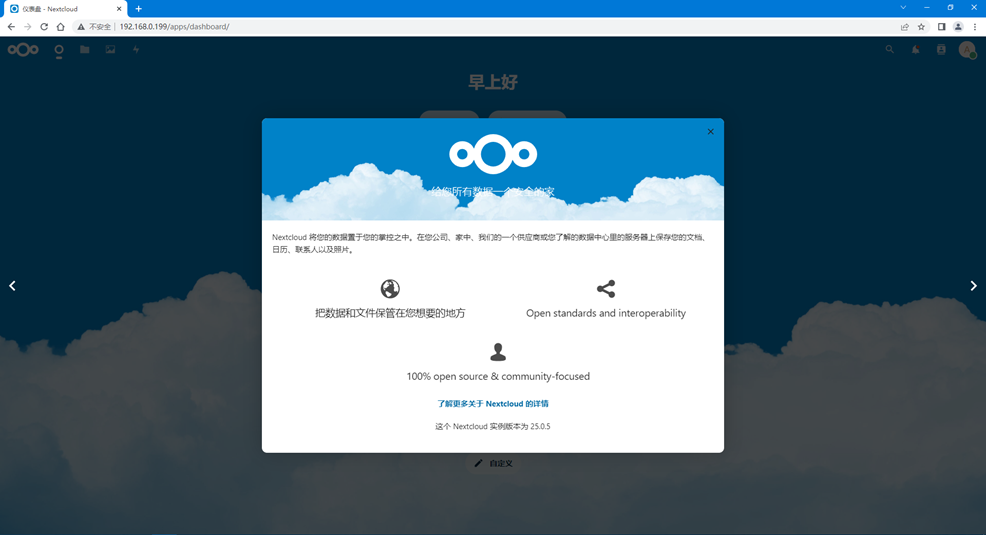Click the browser forward arrow
Image resolution: width=986 pixels, height=535 pixels.
pos(28,26)
